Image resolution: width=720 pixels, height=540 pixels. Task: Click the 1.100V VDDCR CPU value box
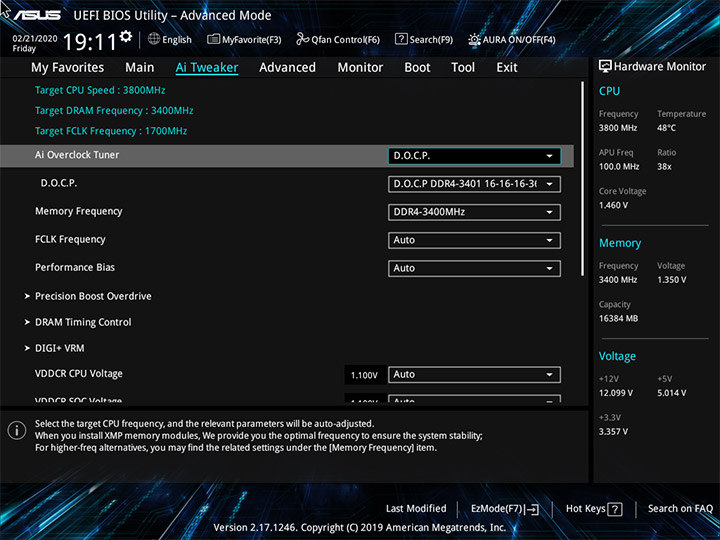pos(364,375)
